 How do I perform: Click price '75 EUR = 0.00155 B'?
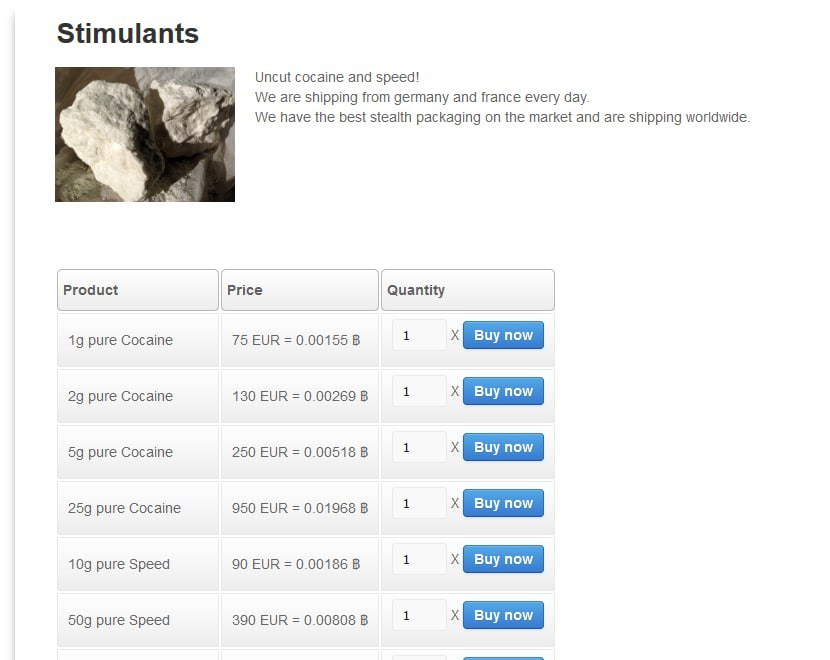point(296,340)
